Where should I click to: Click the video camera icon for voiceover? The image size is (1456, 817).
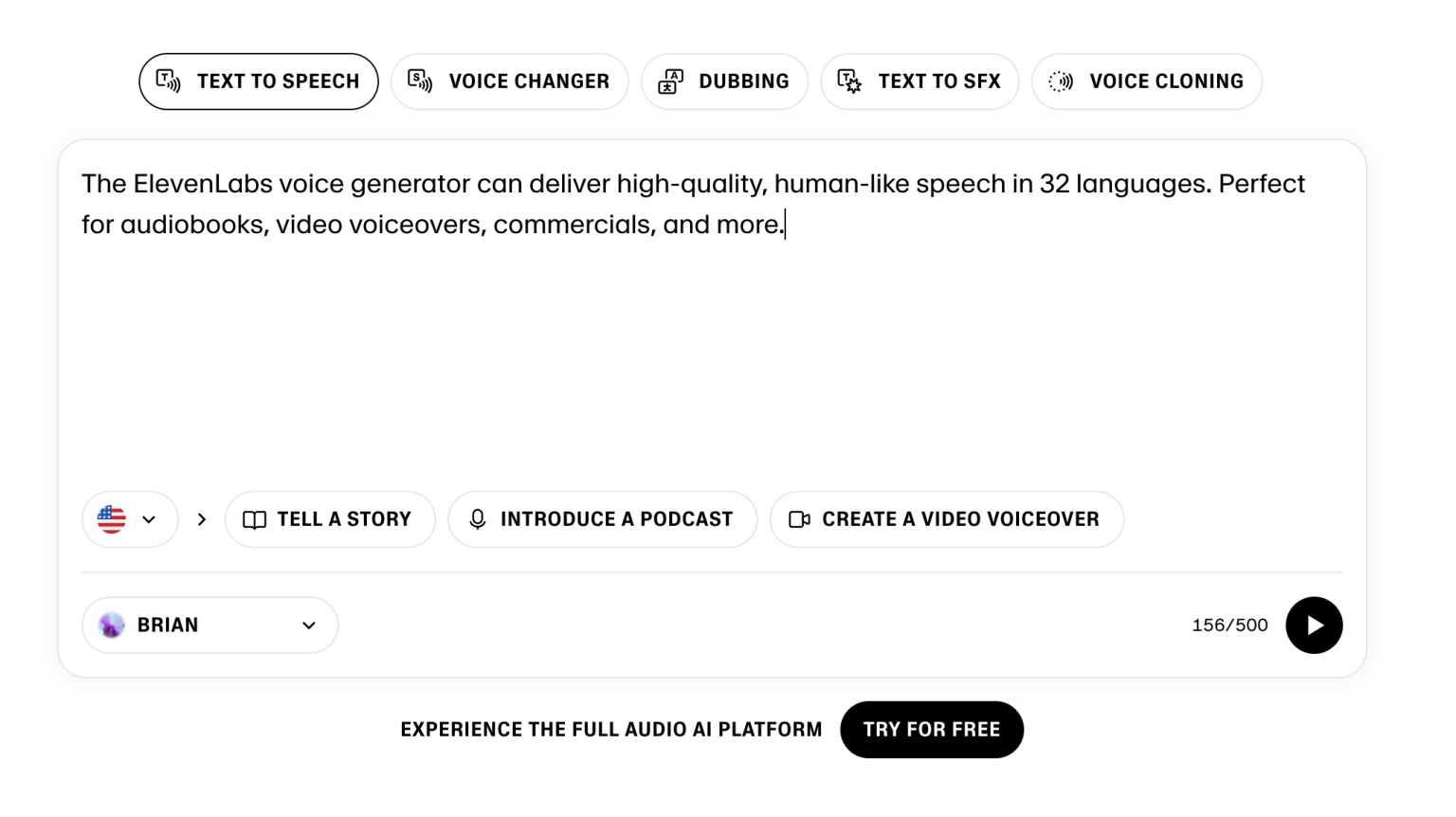click(799, 519)
